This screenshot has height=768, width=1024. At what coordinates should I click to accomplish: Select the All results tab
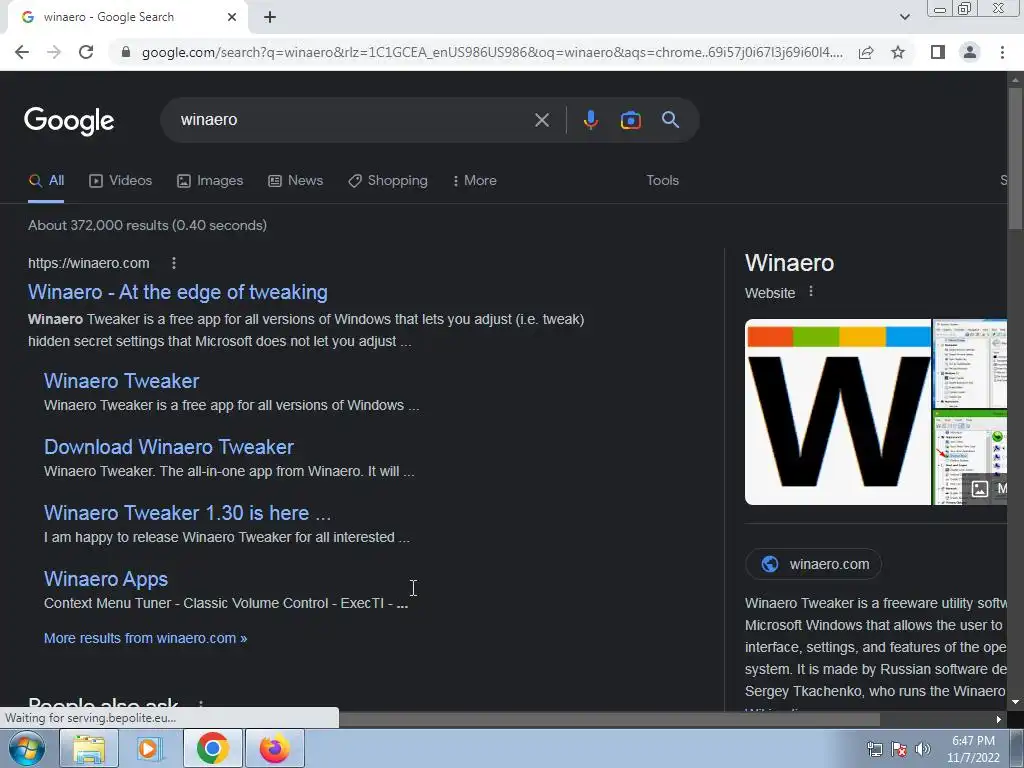coord(46,181)
